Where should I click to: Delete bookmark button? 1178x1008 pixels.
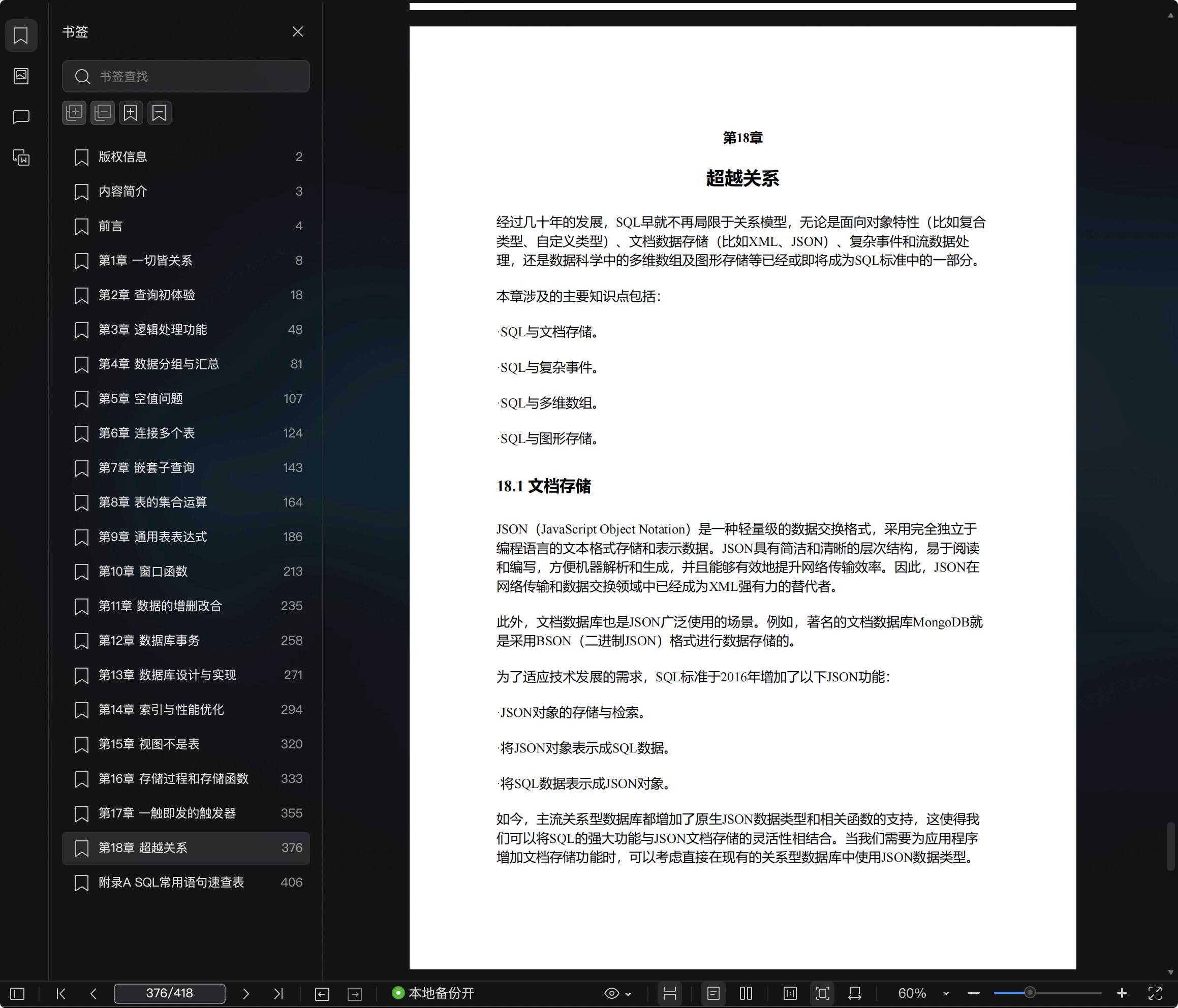point(159,113)
